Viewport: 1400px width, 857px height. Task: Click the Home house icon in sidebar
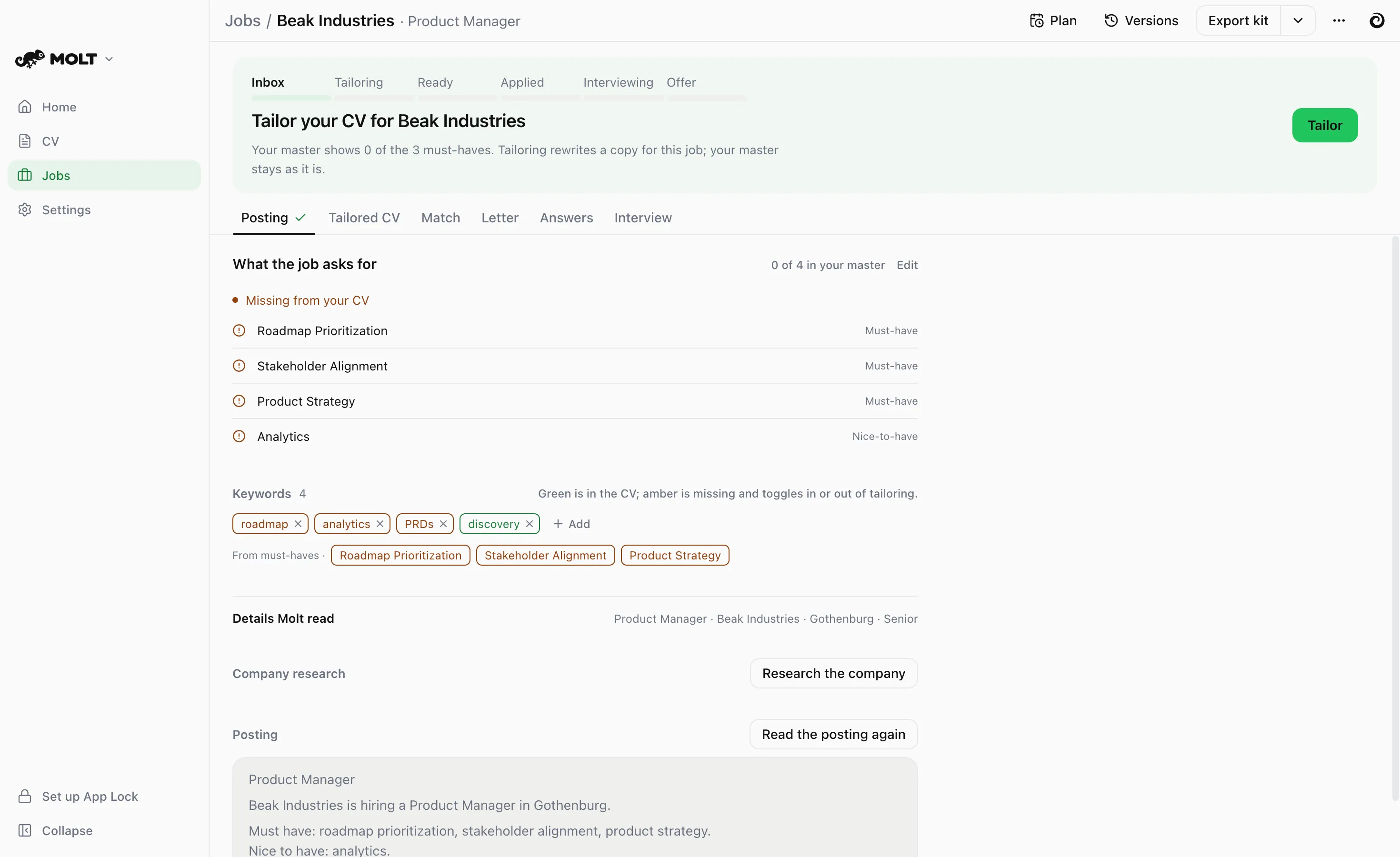[x=24, y=107]
